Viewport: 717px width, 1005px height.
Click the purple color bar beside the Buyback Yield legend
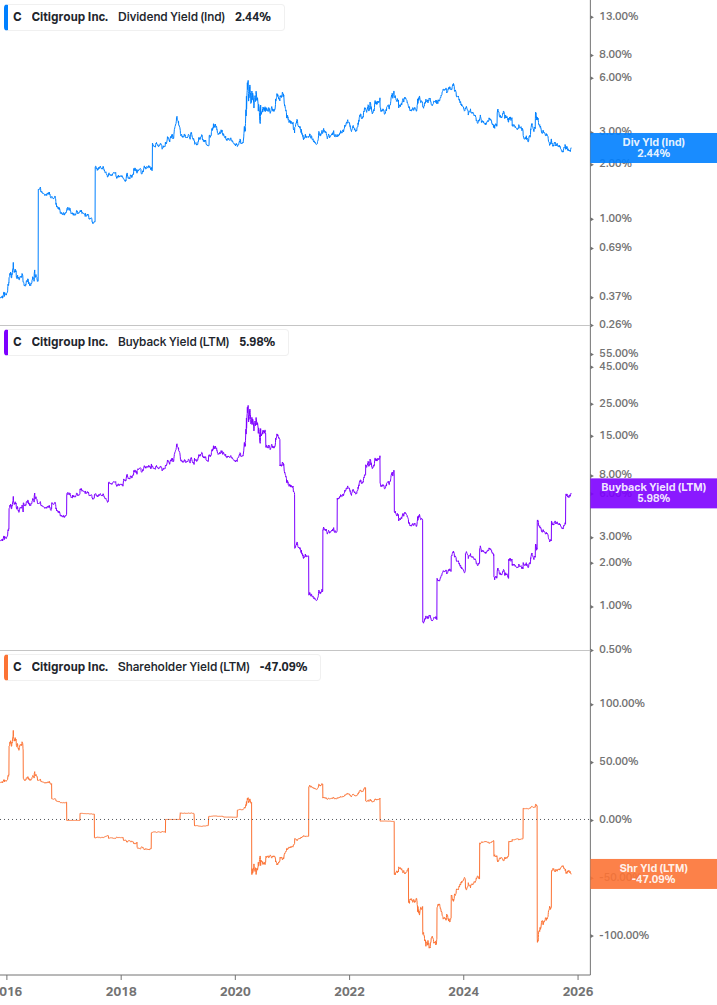tap(6, 342)
